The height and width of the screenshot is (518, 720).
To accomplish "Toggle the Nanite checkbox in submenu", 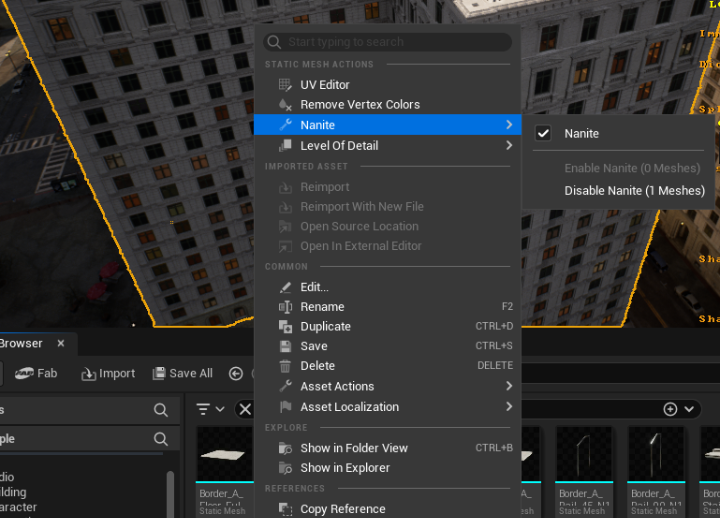I will (544, 134).
